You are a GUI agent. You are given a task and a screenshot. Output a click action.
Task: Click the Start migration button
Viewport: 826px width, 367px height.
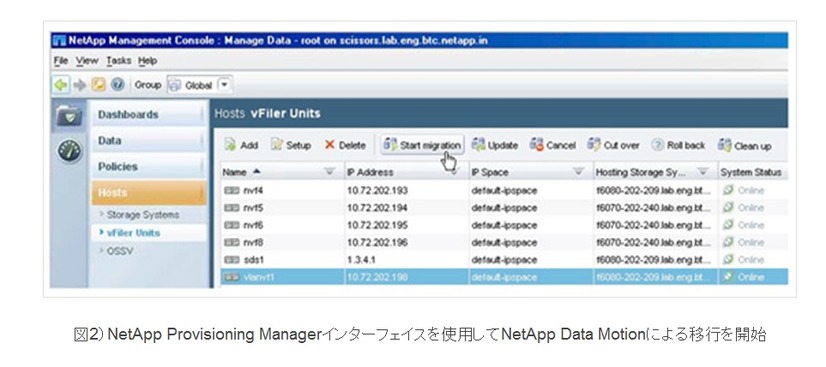click(423, 145)
